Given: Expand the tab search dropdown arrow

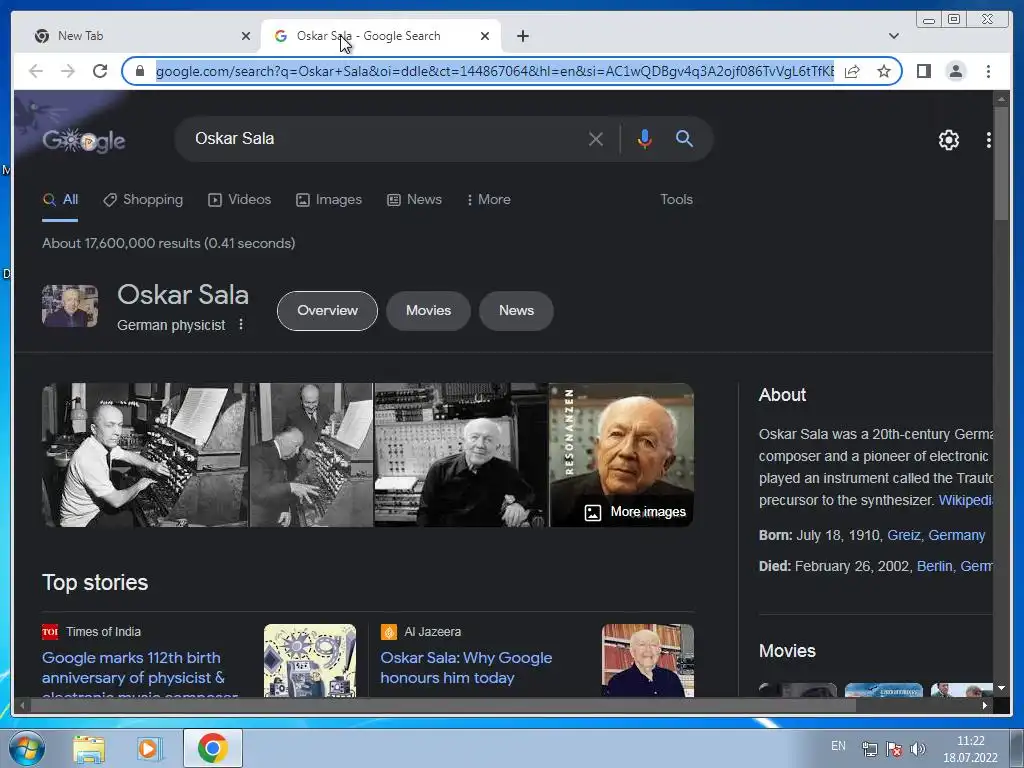Looking at the screenshot, I should tap(894, 36).
